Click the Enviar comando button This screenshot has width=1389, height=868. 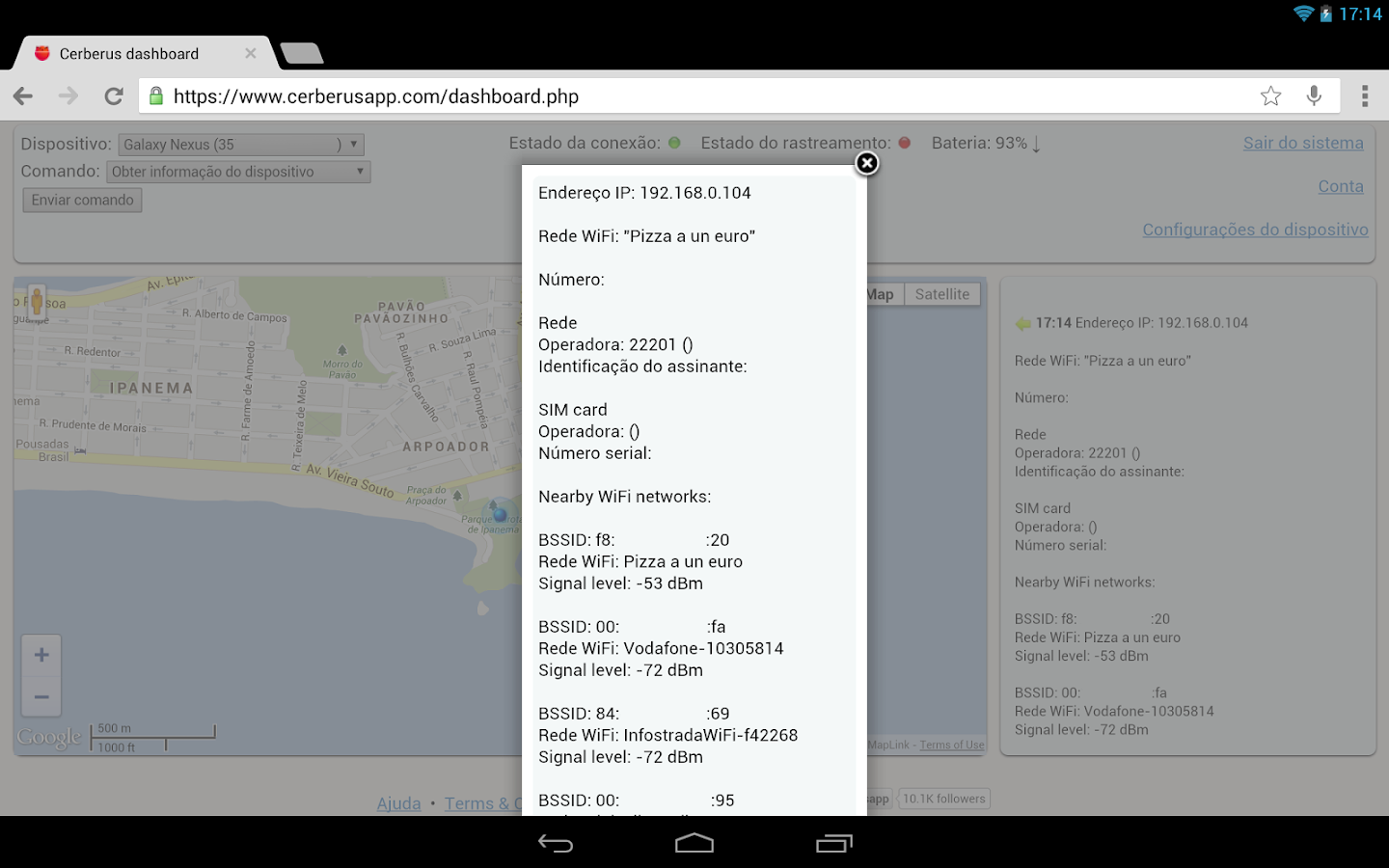(82, 200)
